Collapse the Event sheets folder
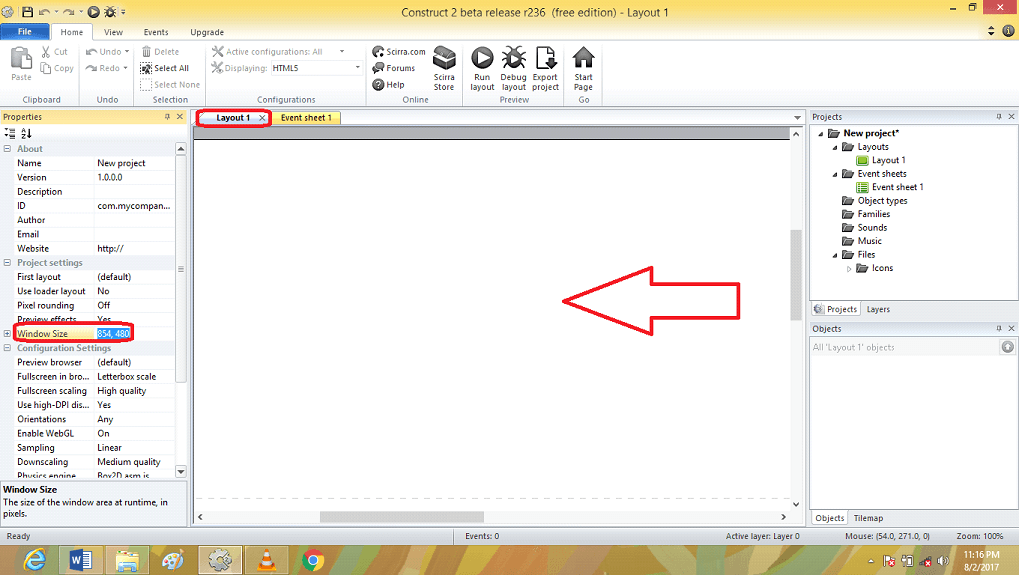Viewport: 1019px width, 575px height. tap(835, 174)
